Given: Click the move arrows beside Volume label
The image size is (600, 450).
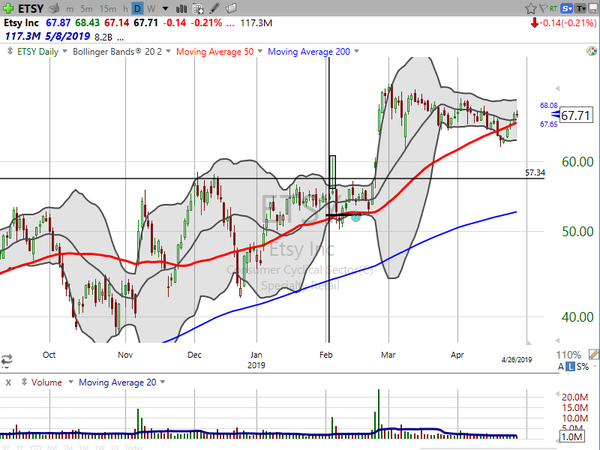Looking at the screenshot, I should pyautogui.click(x=24, y=382).
